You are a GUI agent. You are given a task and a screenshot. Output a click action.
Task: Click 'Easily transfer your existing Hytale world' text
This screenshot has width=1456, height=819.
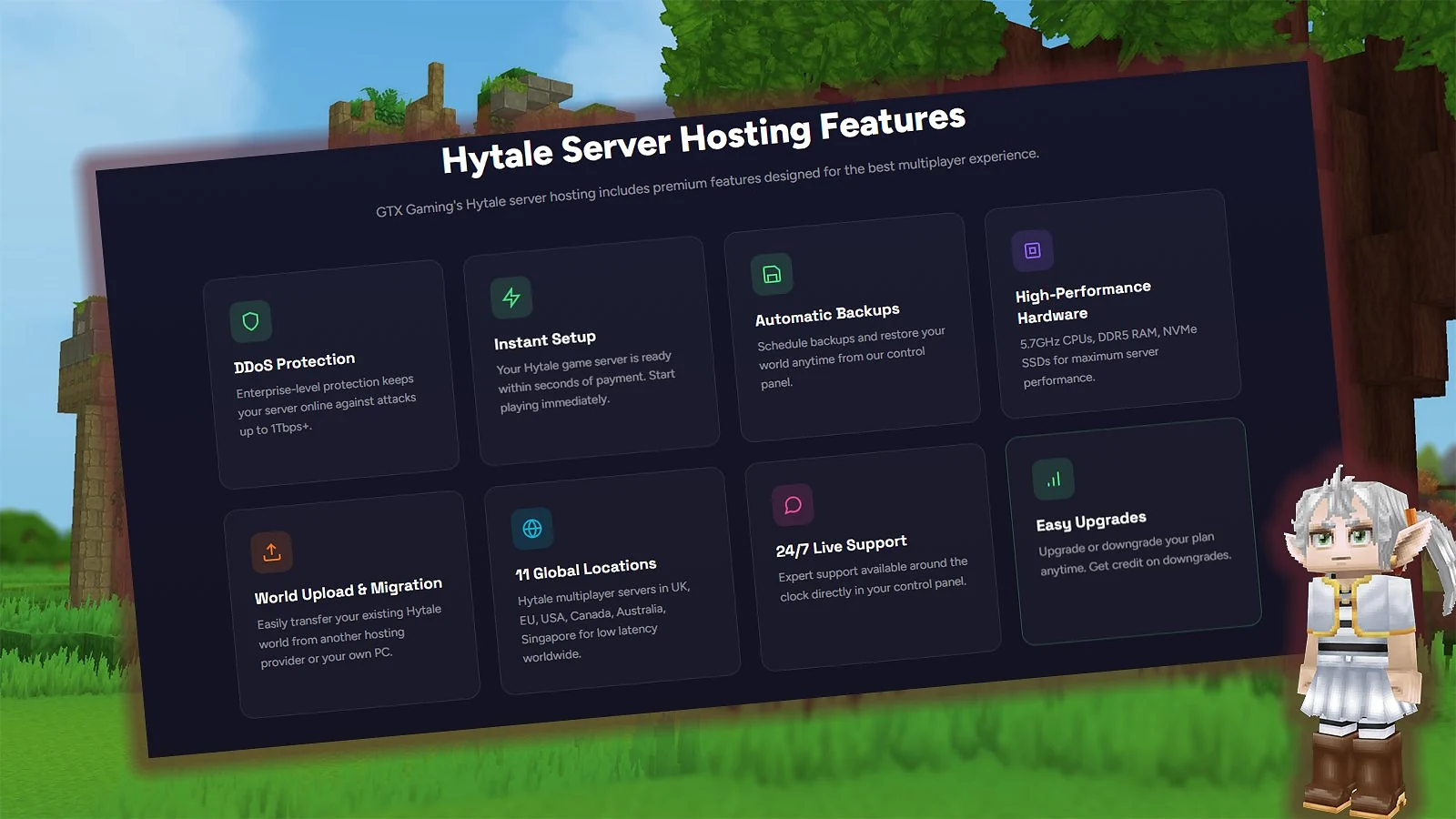pyautogui.click(x=349, y=625)
